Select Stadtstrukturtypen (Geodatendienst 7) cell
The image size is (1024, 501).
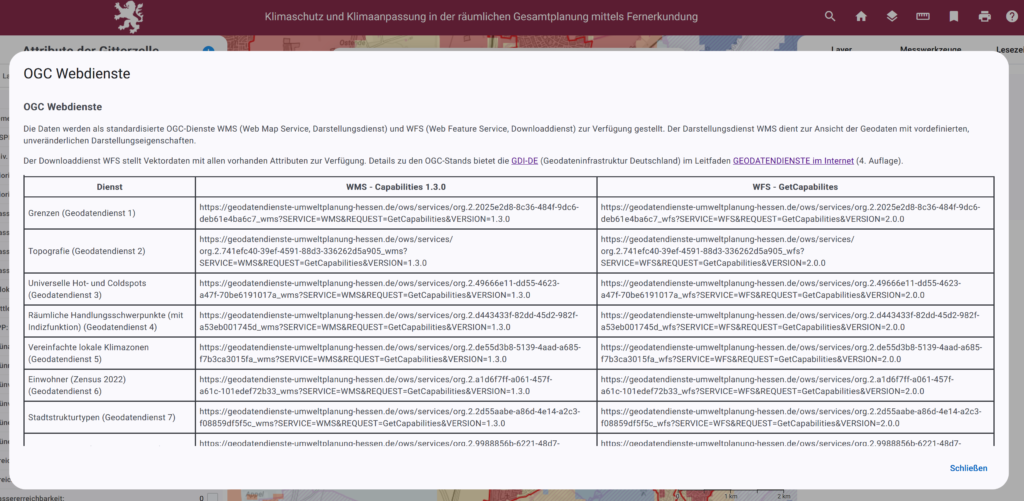click(110, 417)
